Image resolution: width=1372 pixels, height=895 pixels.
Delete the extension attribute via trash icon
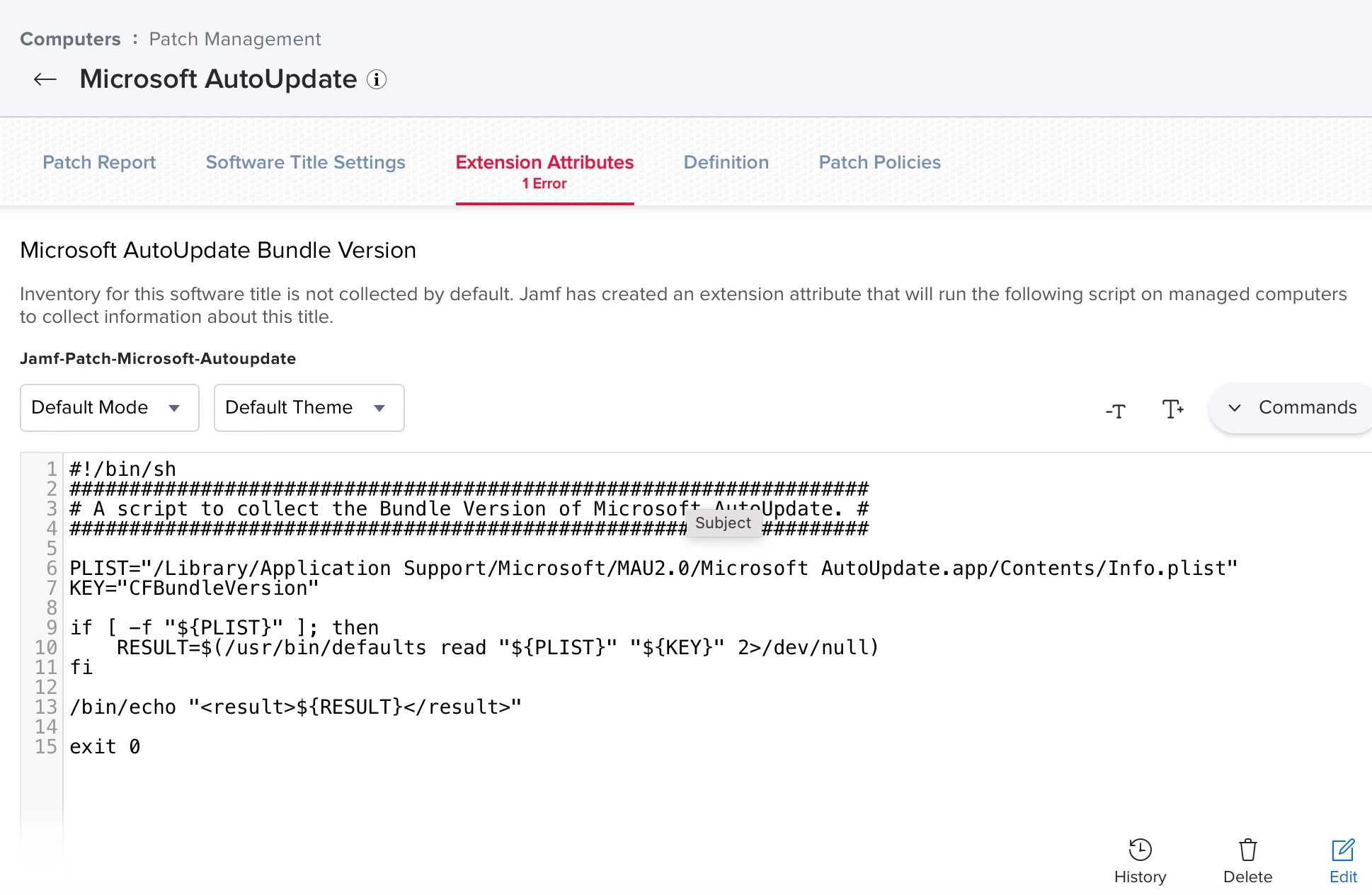(1247, 861)
